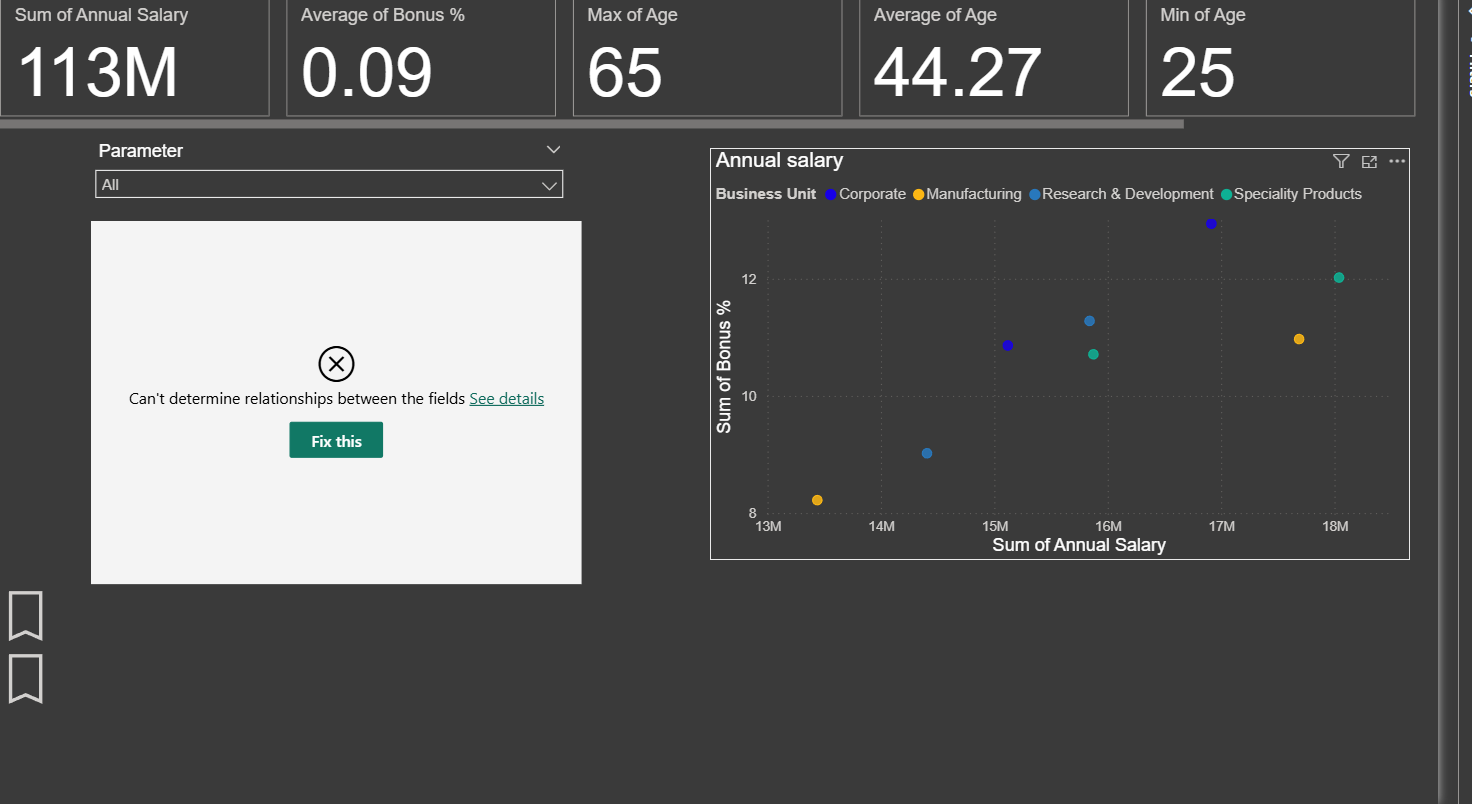Screen dimensions: 1472x804
Task: Click the filter icon on Annual salary chart
Action: (1341, 161)
